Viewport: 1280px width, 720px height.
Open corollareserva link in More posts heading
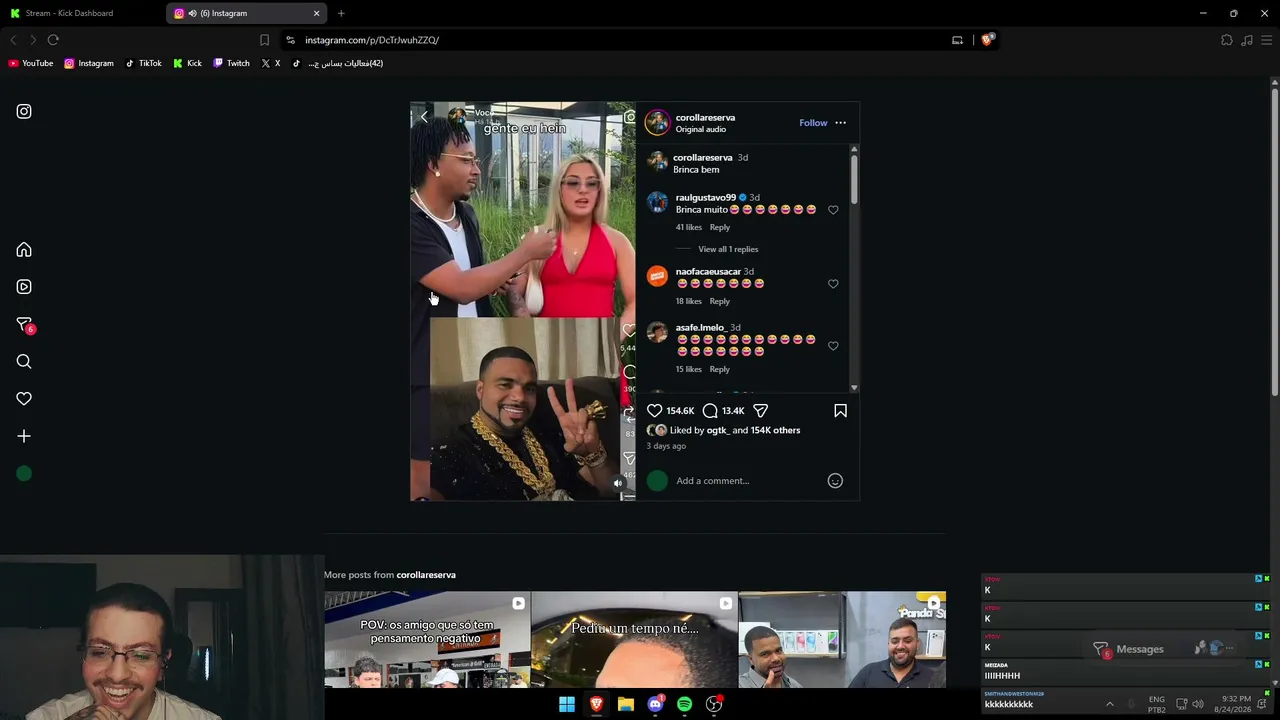426,575
